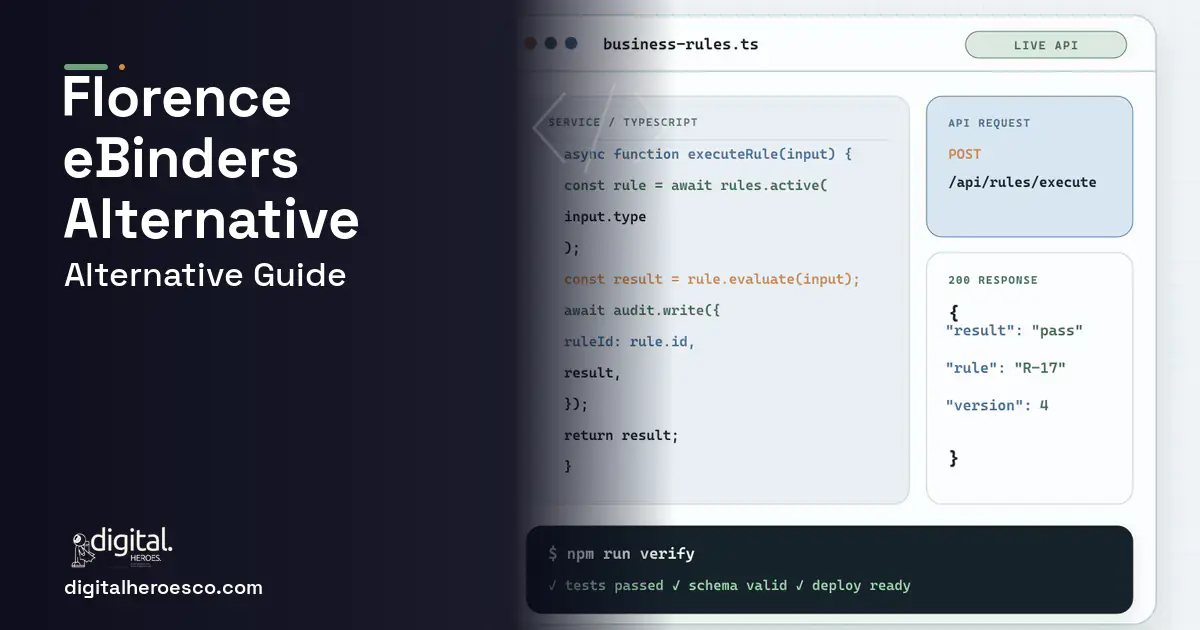Select the "version": 4 line
Screen dimensions: 1200x630
[997, 405]
